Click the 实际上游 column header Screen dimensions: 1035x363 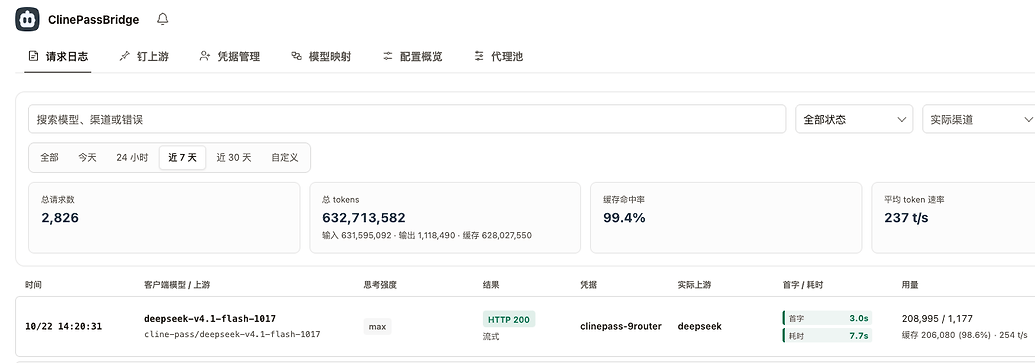pos(694,285)
